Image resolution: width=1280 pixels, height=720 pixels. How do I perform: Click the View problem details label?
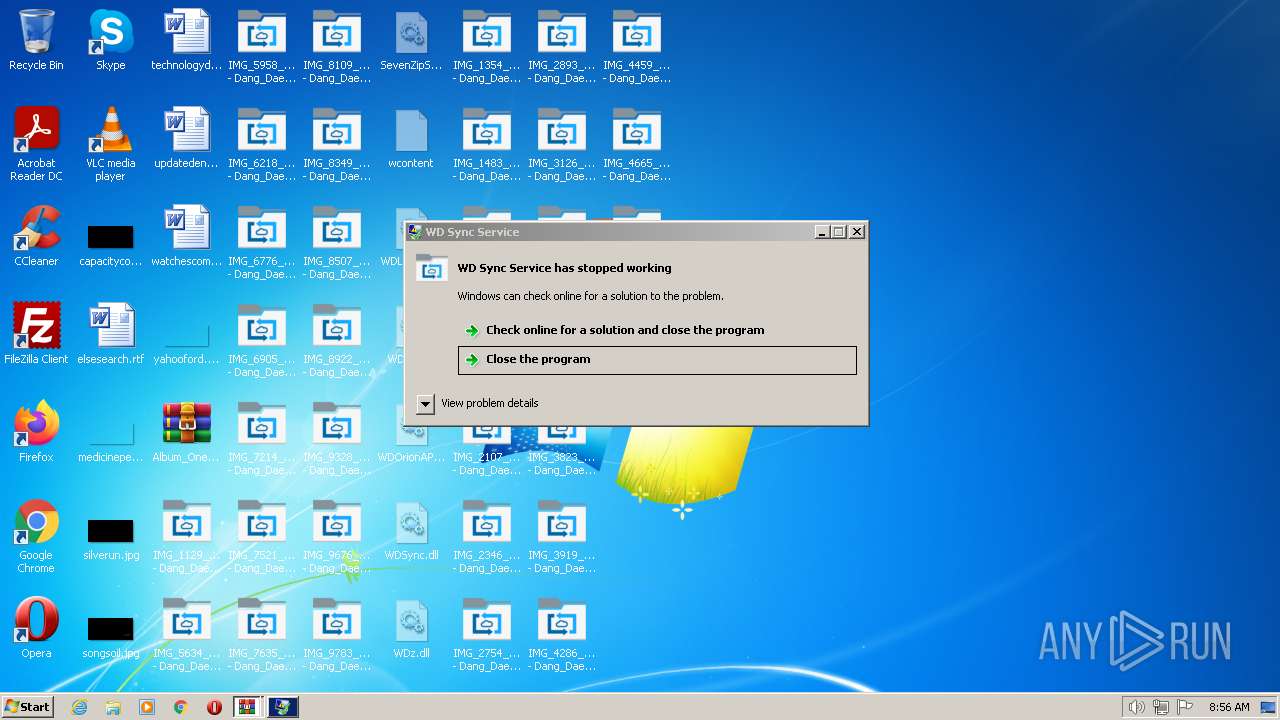click(x=490, y=403)
